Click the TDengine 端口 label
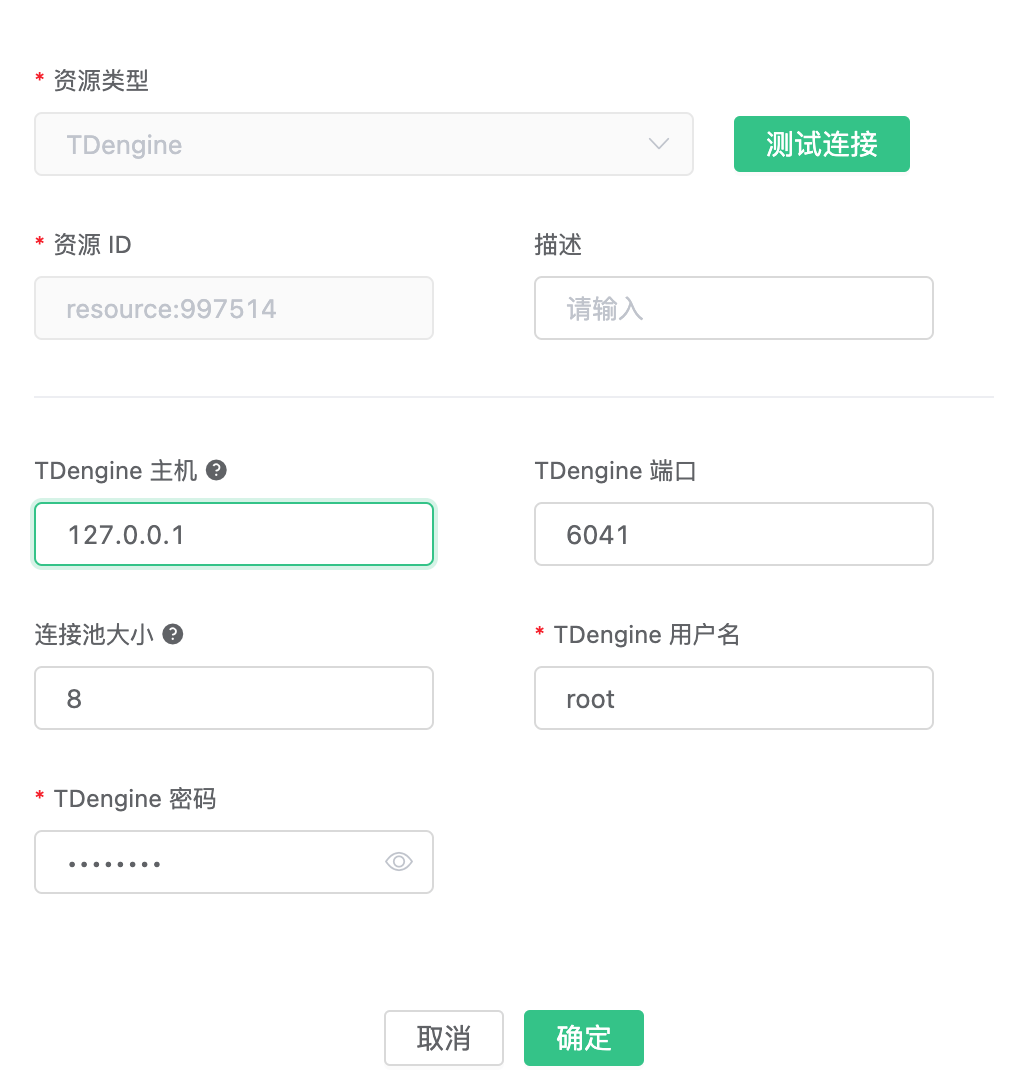The height and width of the screenshot is (1088, 1030). [615, 470]
